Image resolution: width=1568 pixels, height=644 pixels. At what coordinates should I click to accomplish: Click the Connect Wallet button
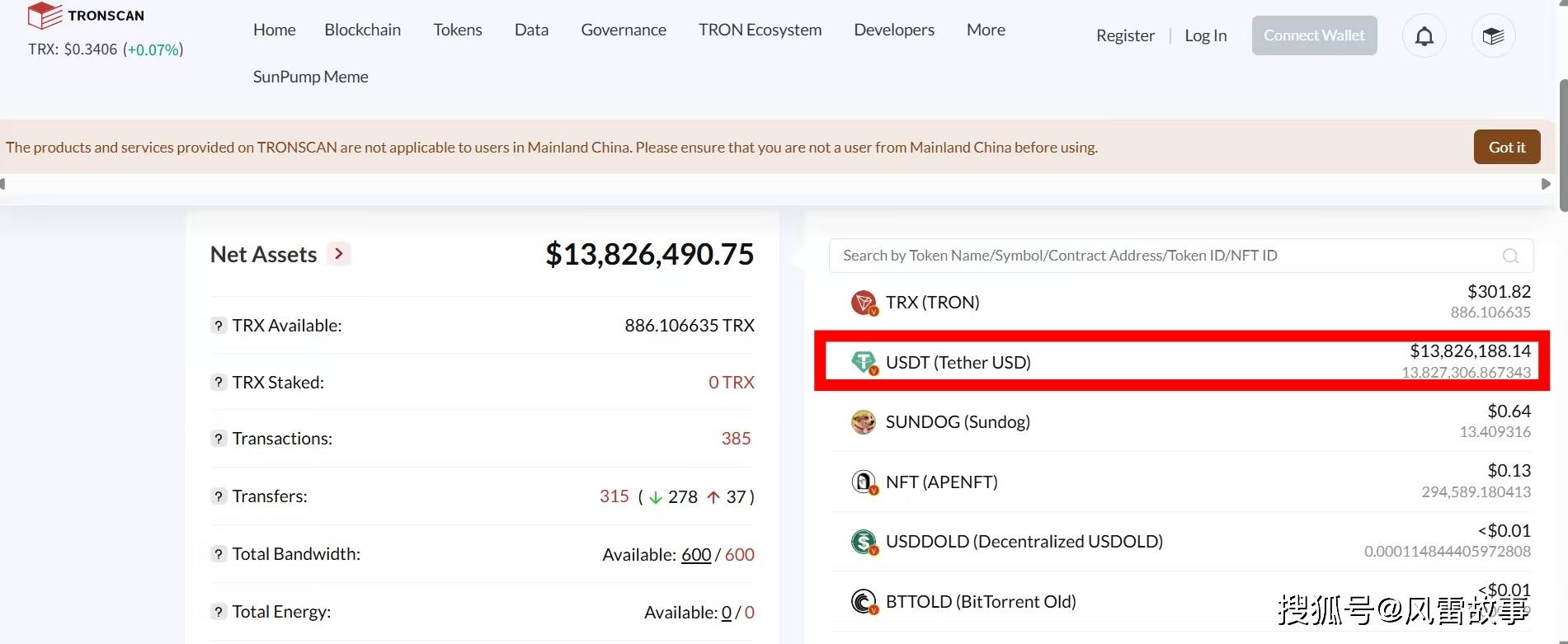pyautogui.click(x=1315, y=35)
